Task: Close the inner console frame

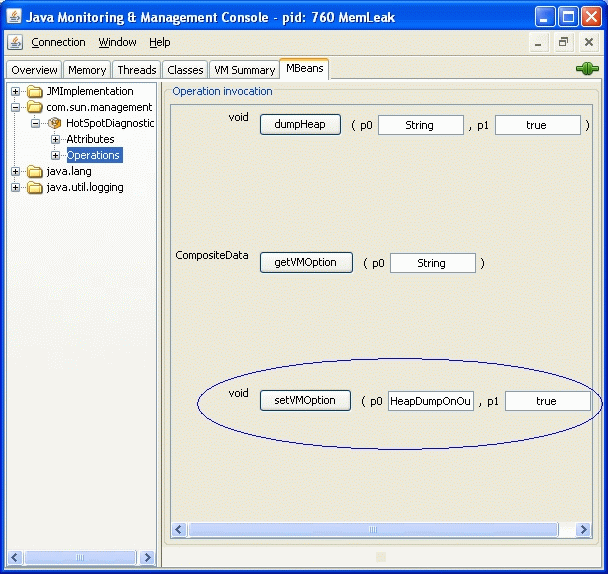Action: (589, 43)
